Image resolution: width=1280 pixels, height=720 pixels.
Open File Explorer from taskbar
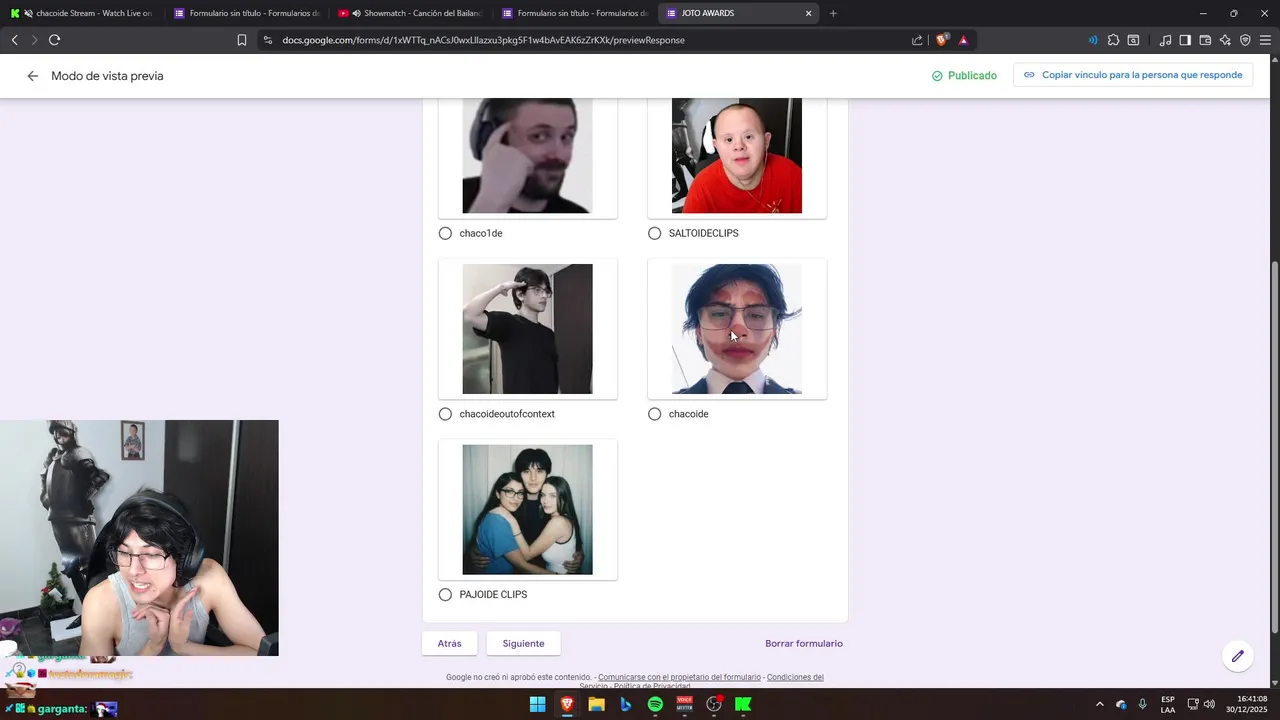596,704
